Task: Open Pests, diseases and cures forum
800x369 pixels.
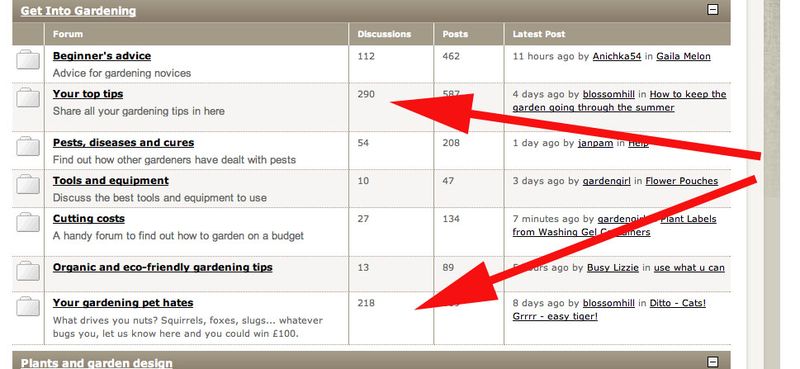Action: pos(123,142)
